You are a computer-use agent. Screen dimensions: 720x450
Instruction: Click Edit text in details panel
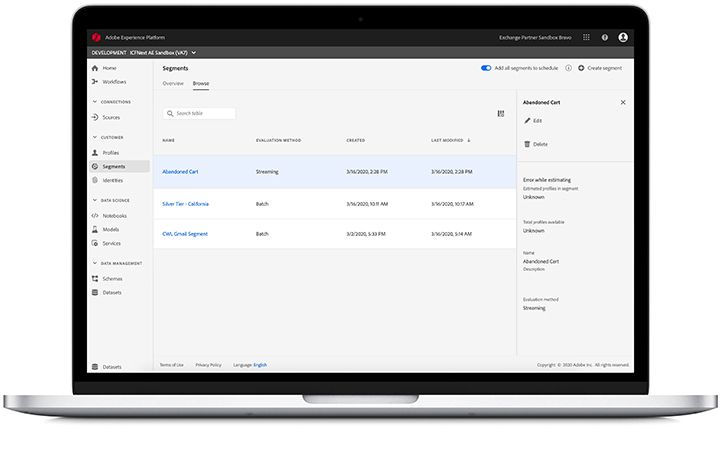click(537, 120)
